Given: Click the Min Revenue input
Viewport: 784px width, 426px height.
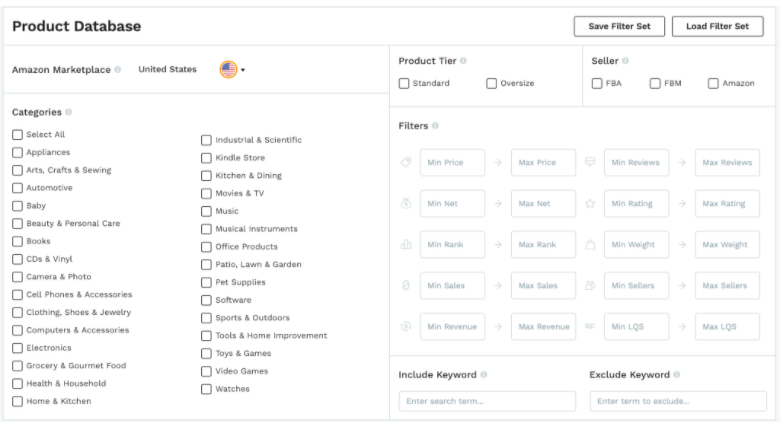Looking at the screenshot, I should point(452,326).
